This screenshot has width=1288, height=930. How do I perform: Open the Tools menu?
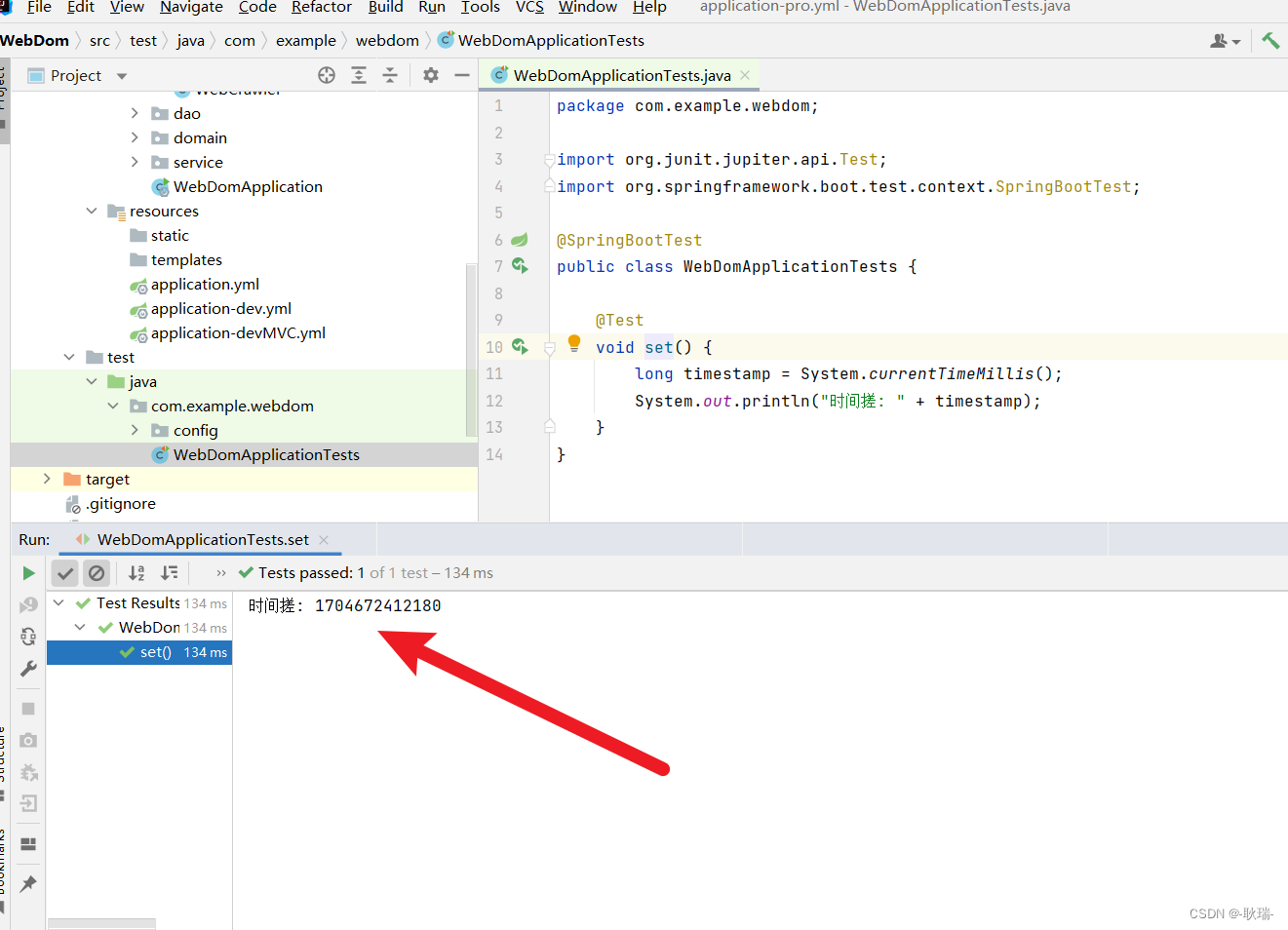tap(481, 7)
